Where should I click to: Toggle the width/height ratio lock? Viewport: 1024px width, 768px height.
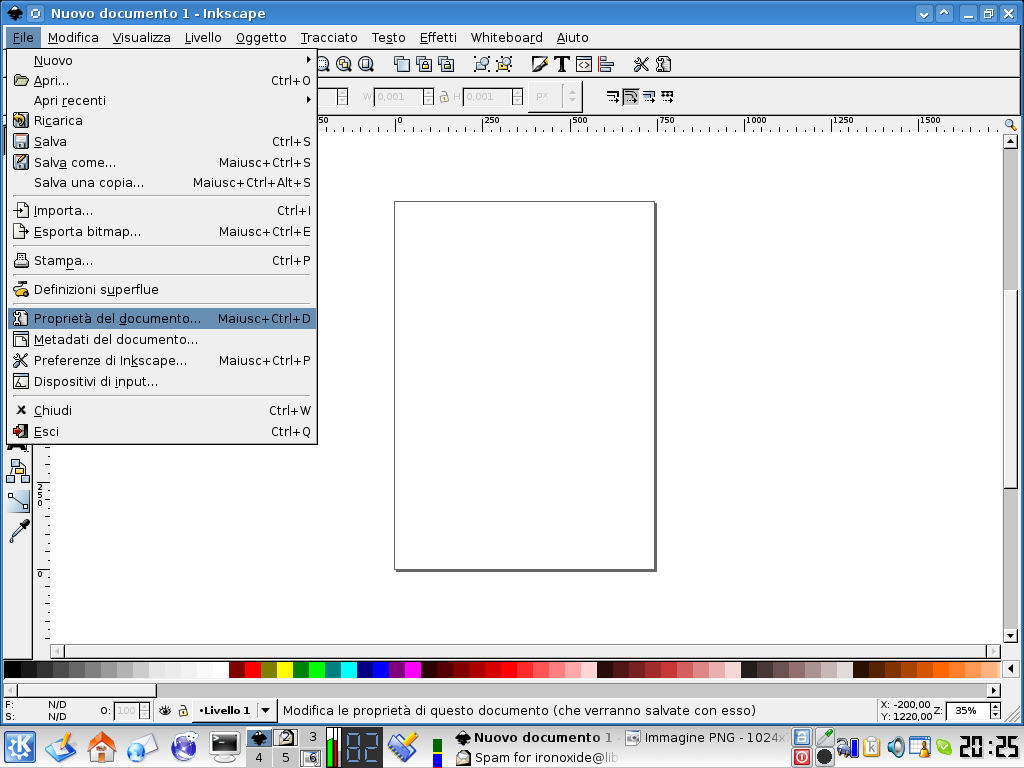[443, 97]
